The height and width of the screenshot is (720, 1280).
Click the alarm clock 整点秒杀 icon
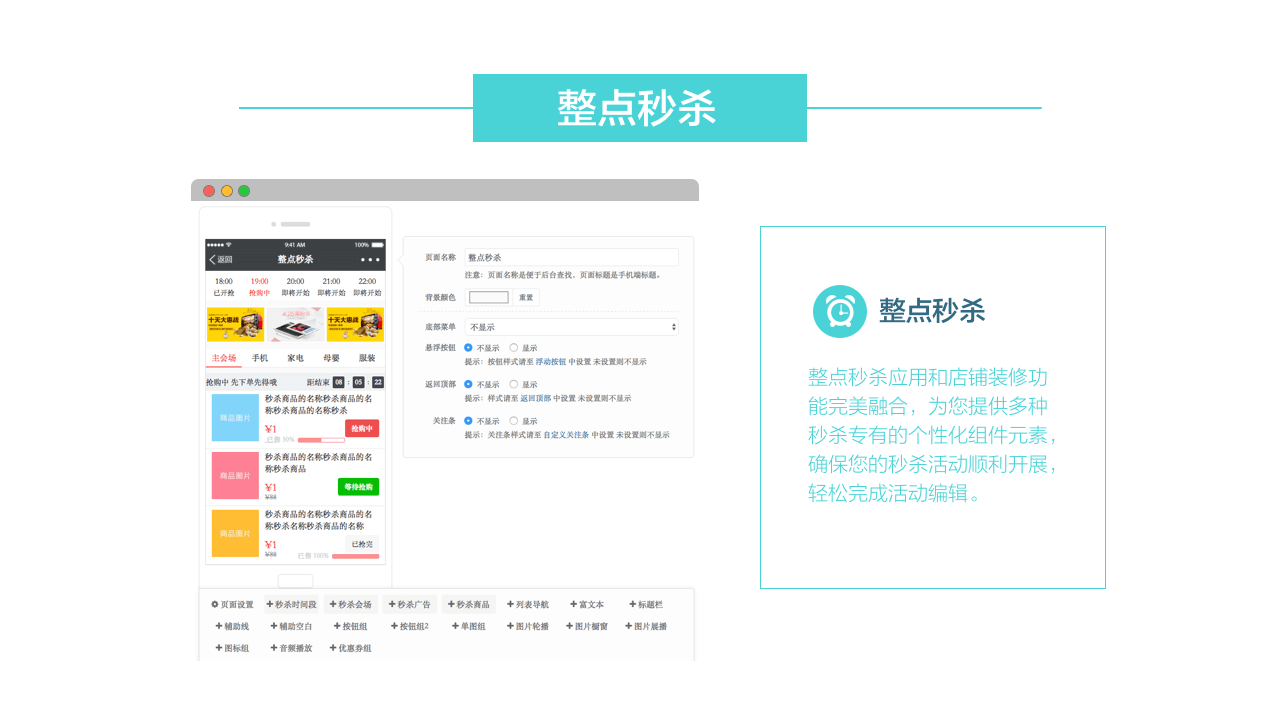pyautogui.click(x=840, y=311)
